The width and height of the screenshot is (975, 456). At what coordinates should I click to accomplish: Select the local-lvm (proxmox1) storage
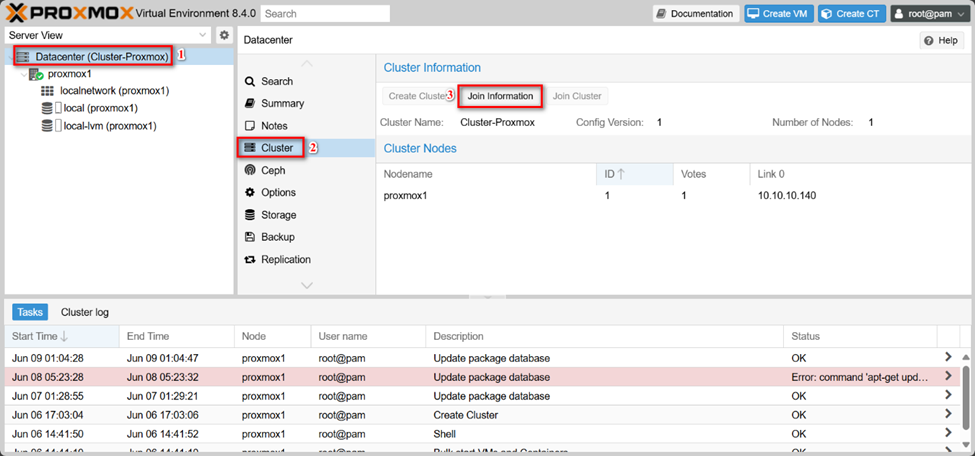109,126
